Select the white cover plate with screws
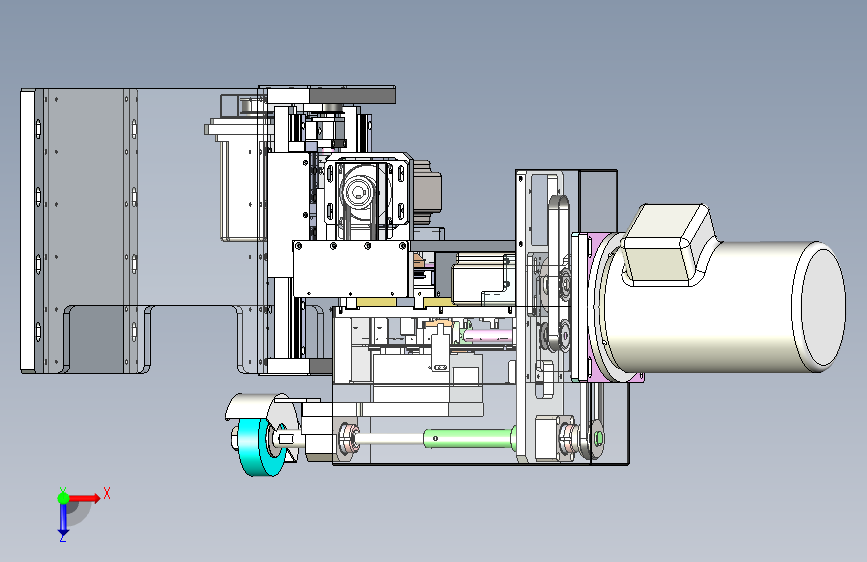The height and width of the screenshot is (562, 867). (x=351, y=269)
